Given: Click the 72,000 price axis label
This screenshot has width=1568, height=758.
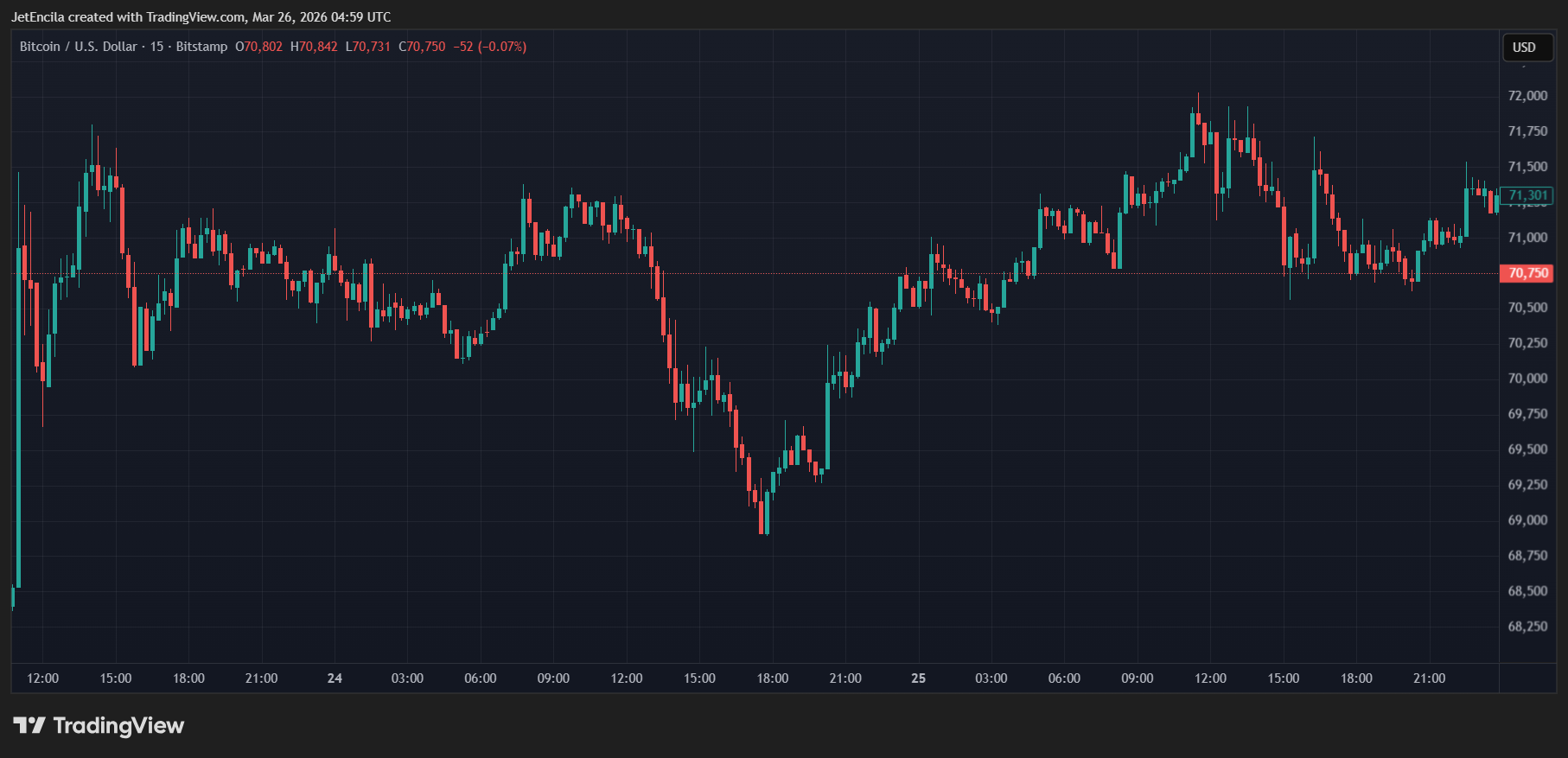Looking at the screenshot, I should (x=1527, y=96).
